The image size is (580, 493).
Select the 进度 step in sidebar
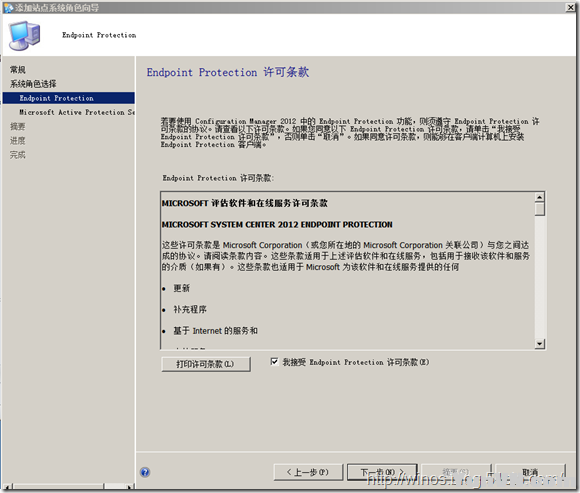[x=18, y=141]
